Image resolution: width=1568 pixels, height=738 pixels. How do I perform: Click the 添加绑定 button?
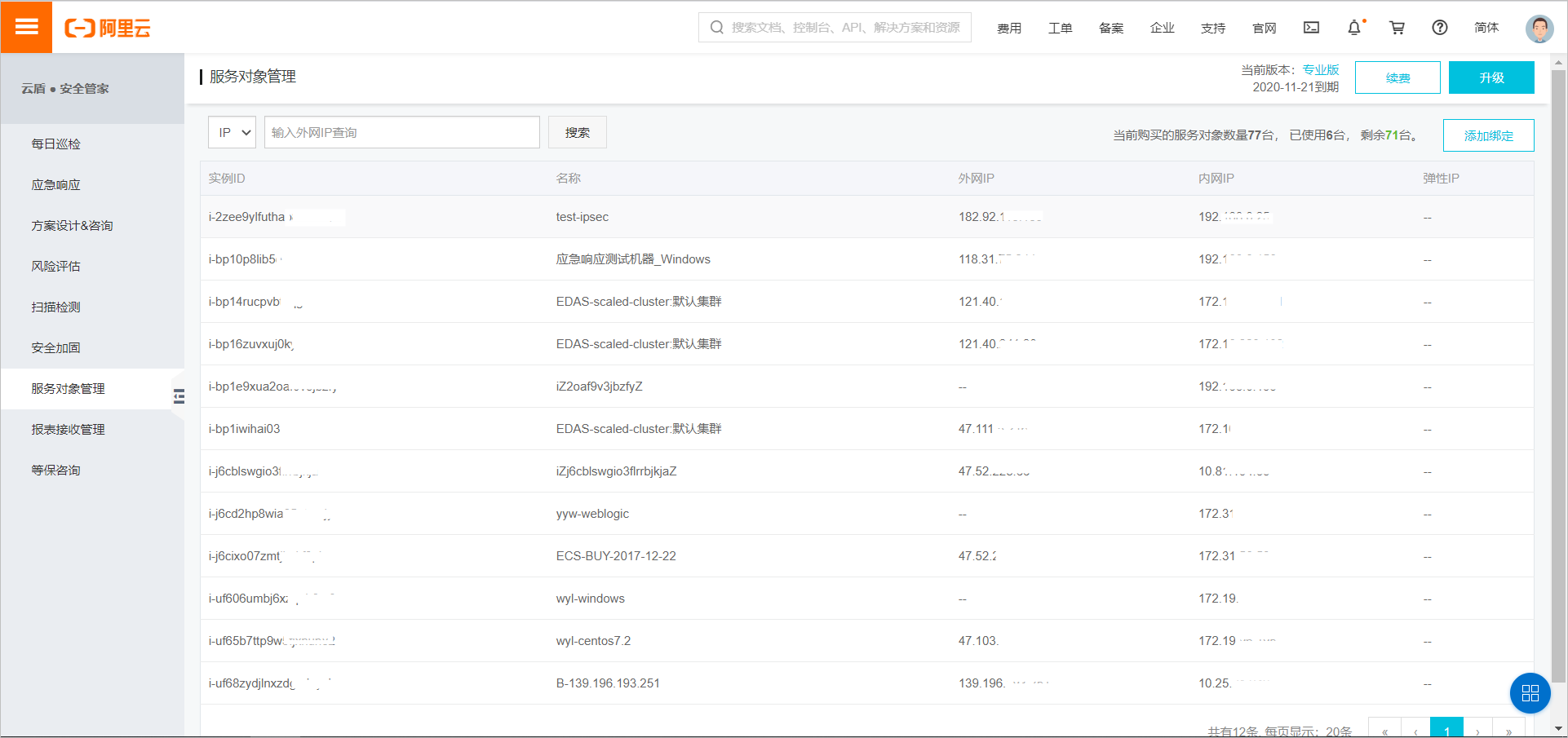coord(1489,135)
